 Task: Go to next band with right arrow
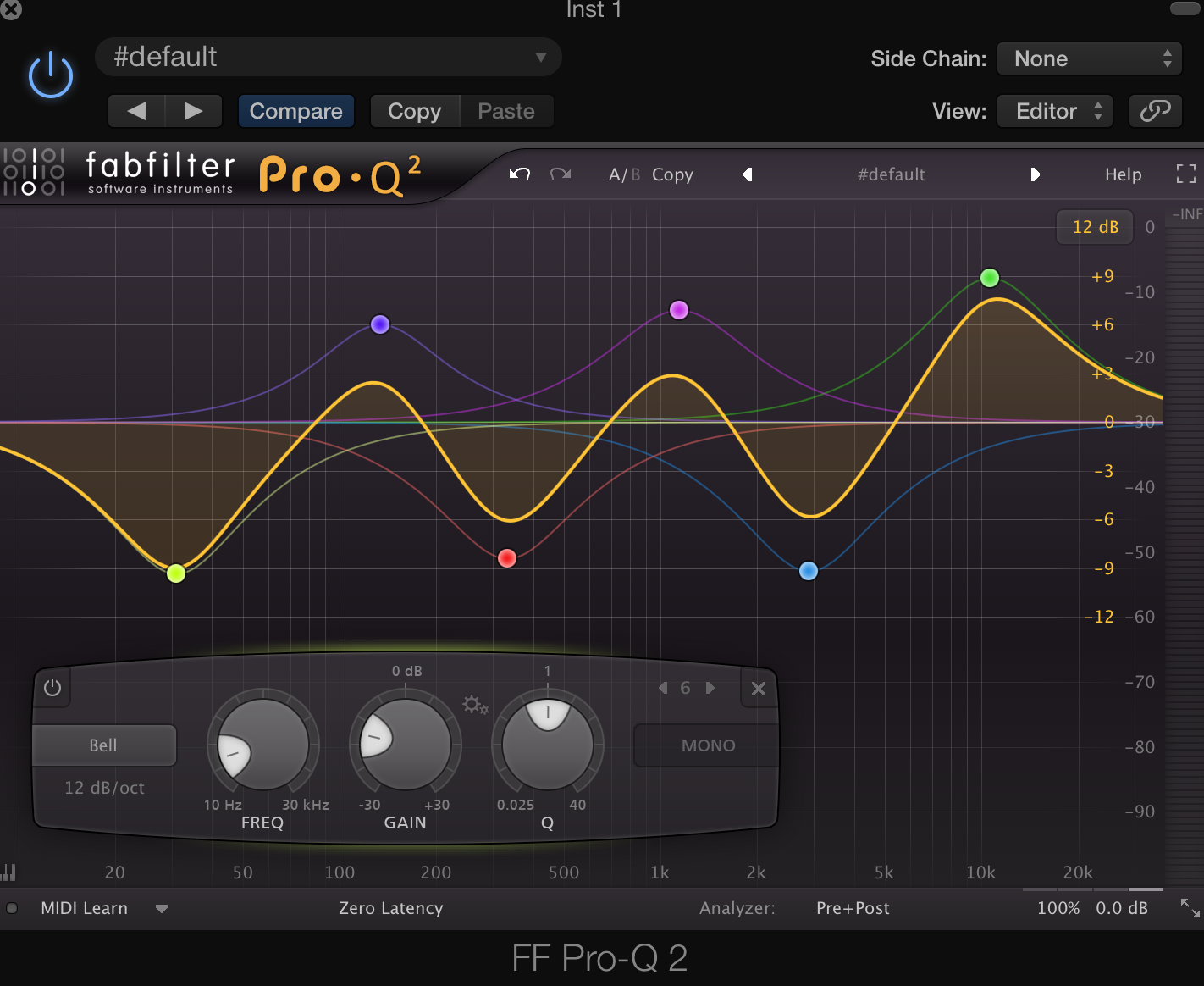click(x=710, y=688)
